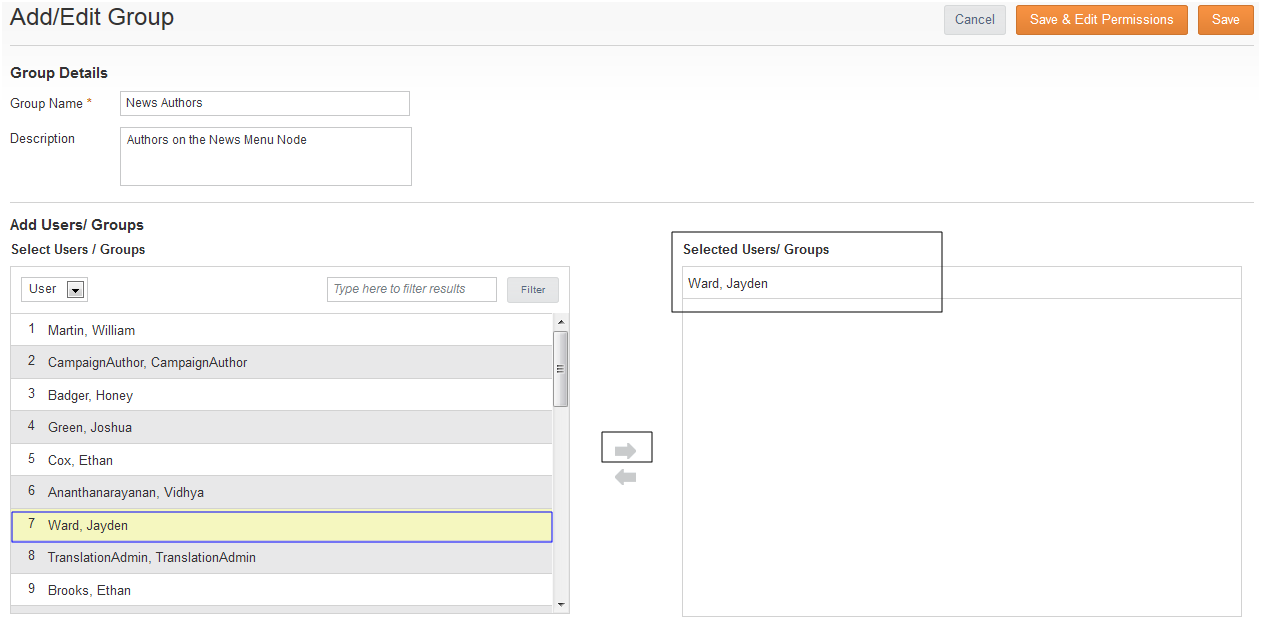This screenshot has width=1261, height=636.
Task: Click the Group Name input field
Action: 264,103
